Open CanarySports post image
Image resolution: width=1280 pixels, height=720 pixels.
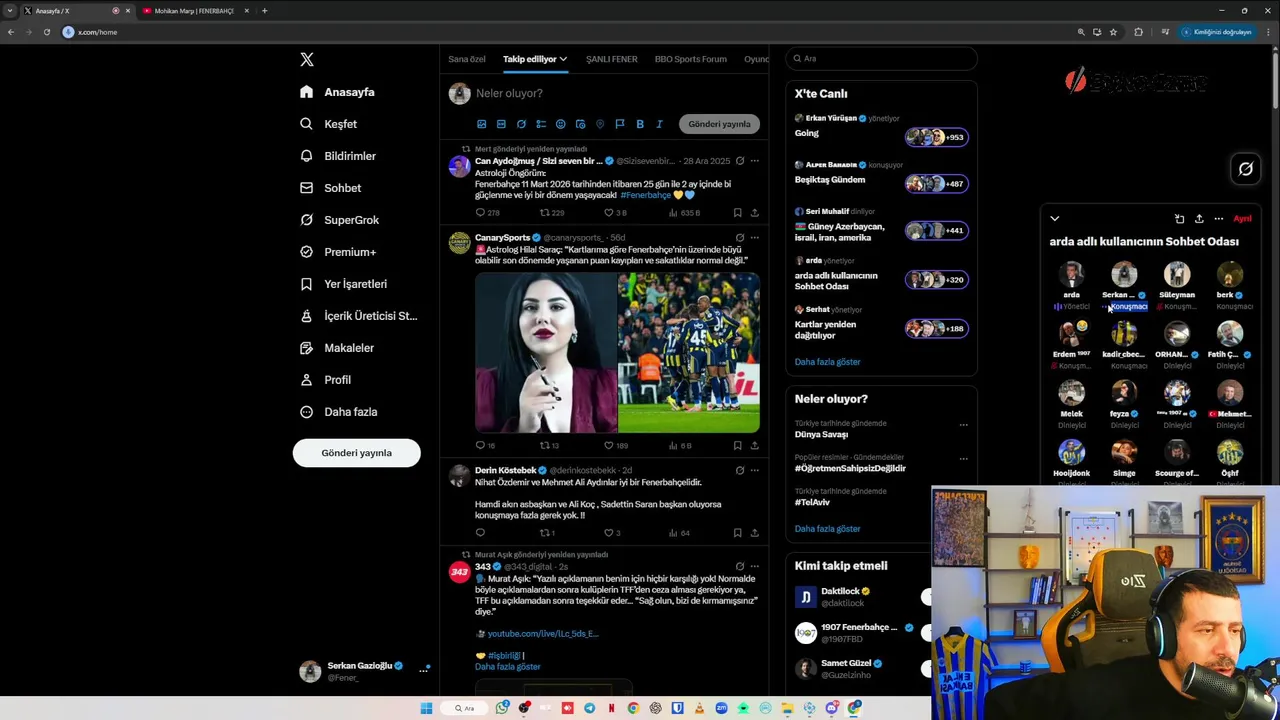pyautogui.click(x=617, y=352)
